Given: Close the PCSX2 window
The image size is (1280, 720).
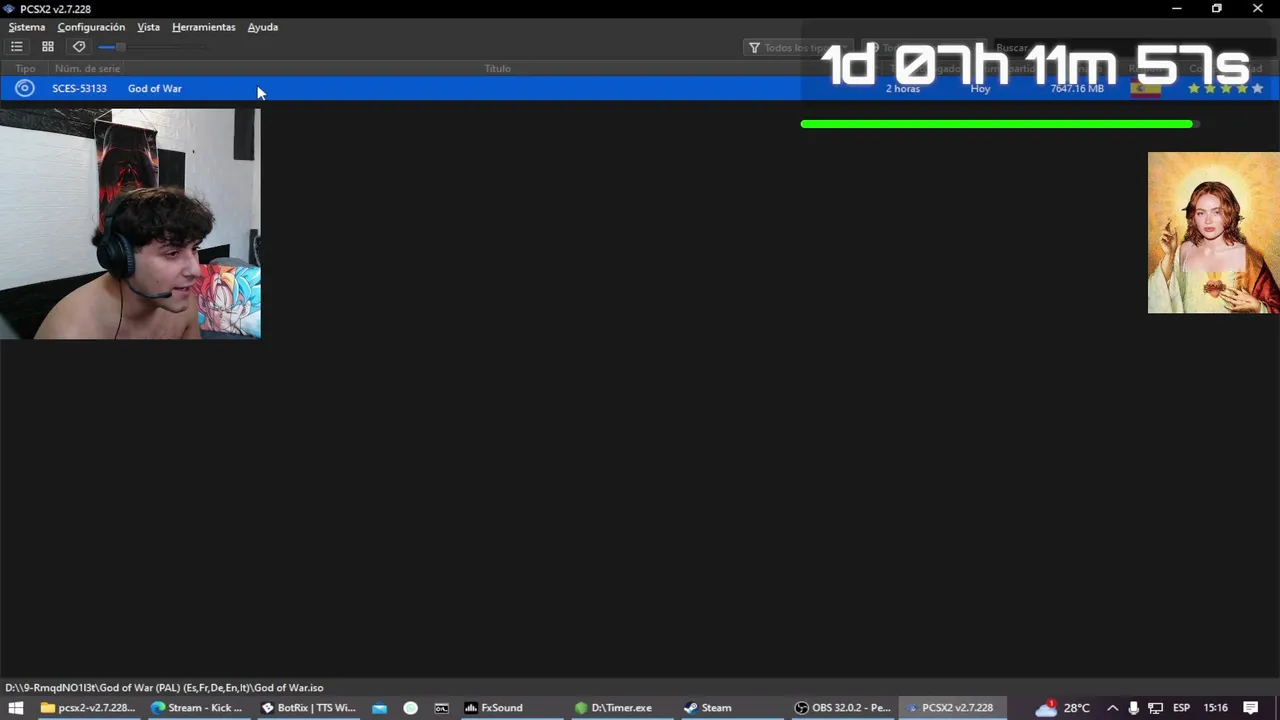Looking at the screenshot, I should 1258,9.
